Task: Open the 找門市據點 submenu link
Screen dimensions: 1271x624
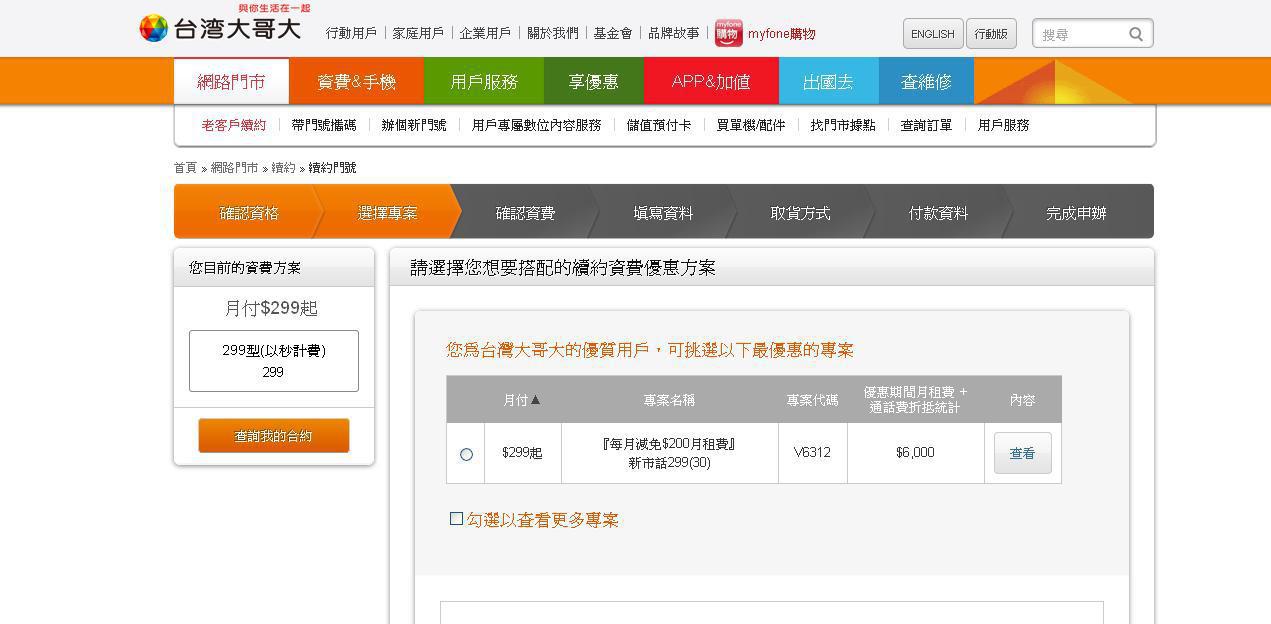Action: click(842, 125)
